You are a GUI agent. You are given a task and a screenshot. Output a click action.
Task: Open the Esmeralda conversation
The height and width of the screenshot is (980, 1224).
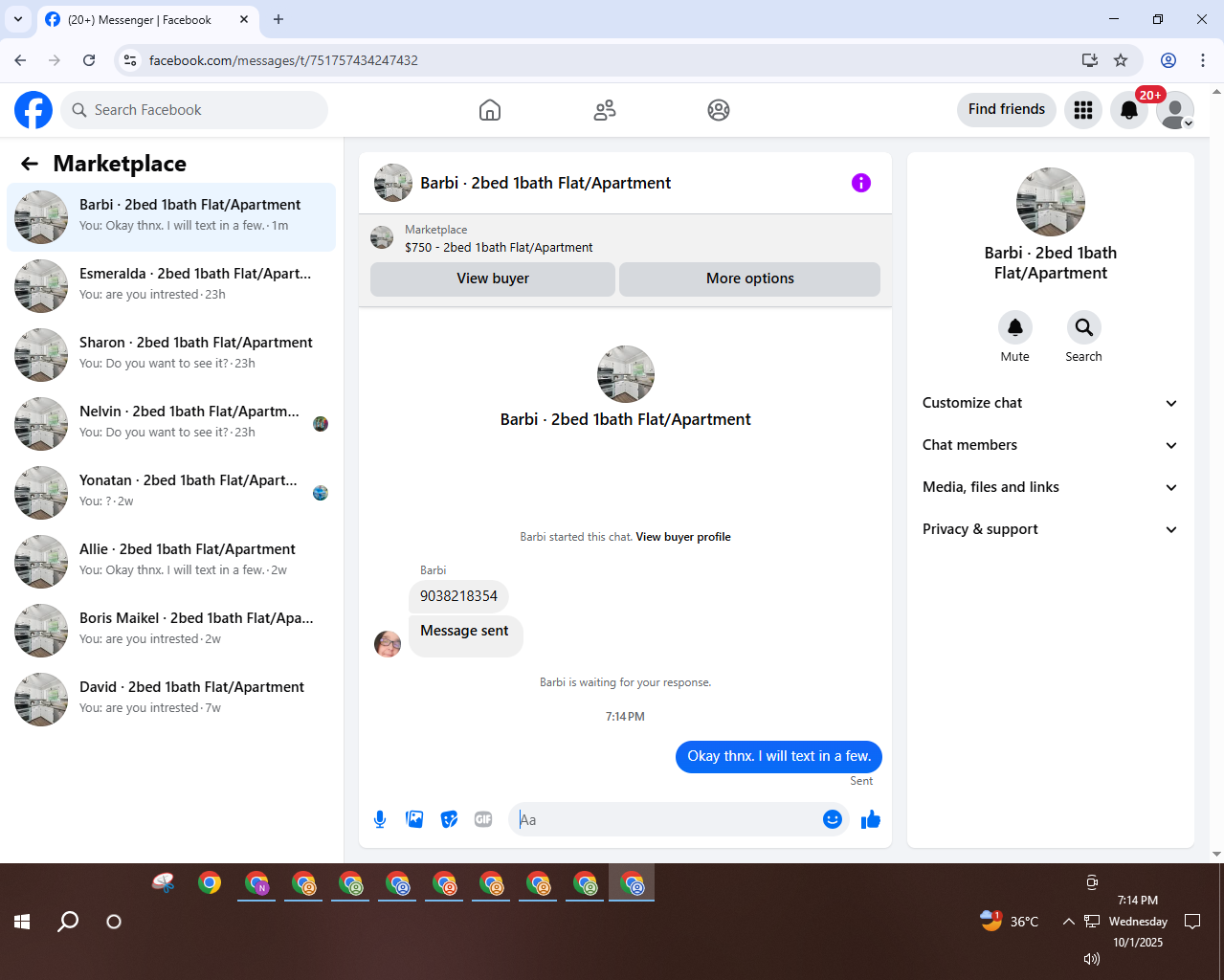pos(171,286)
